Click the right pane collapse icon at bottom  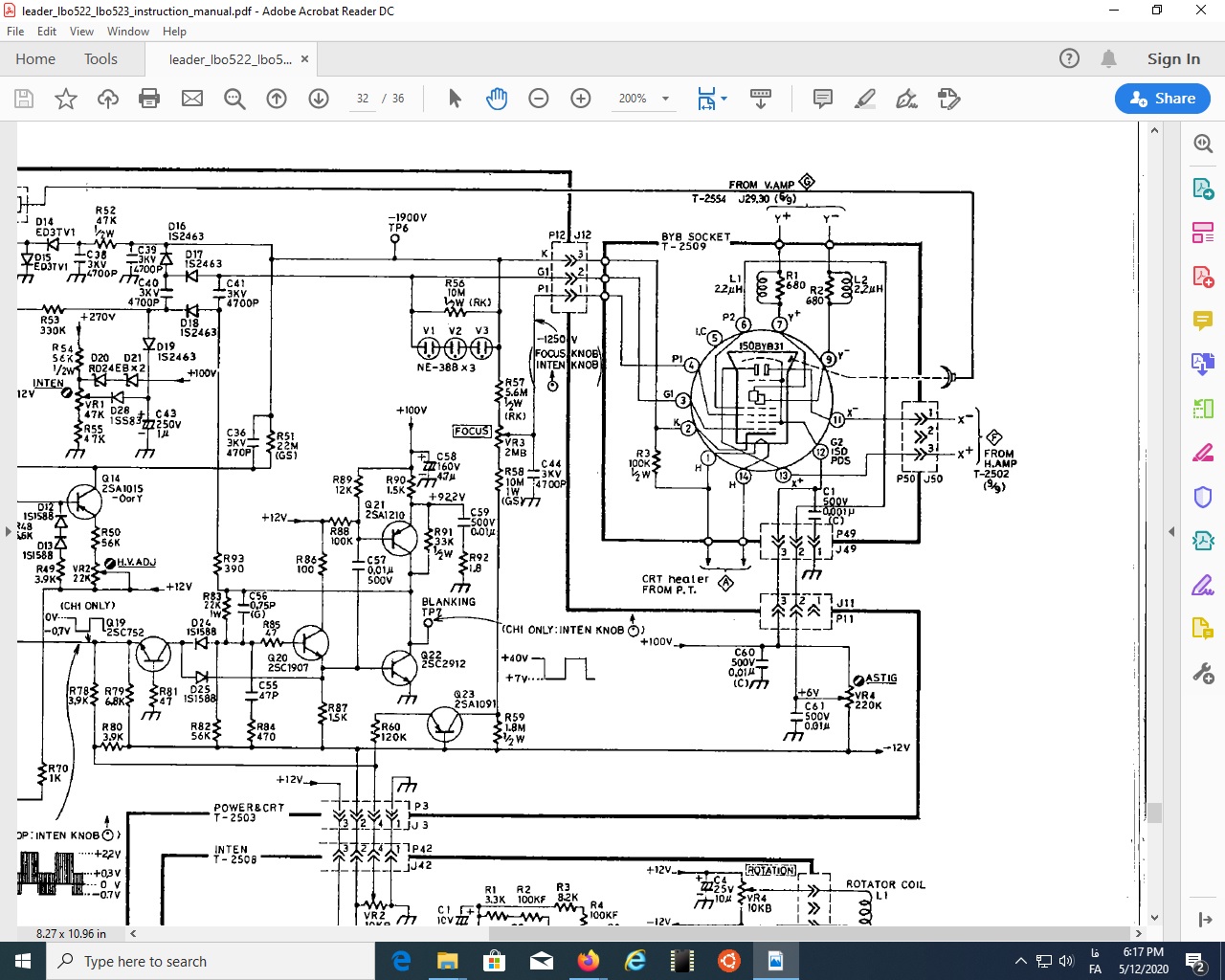1204,920
